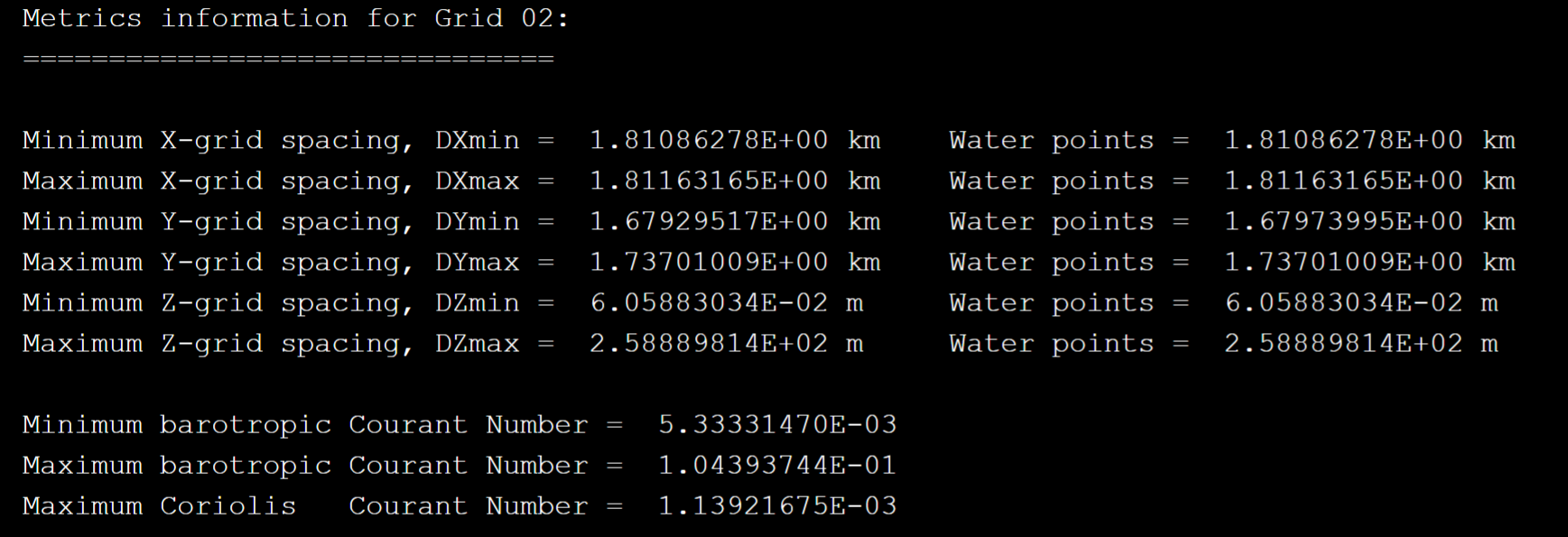Click the "Maximum Coriolis" label text
1568x537 pixels.
coord(159,505)
